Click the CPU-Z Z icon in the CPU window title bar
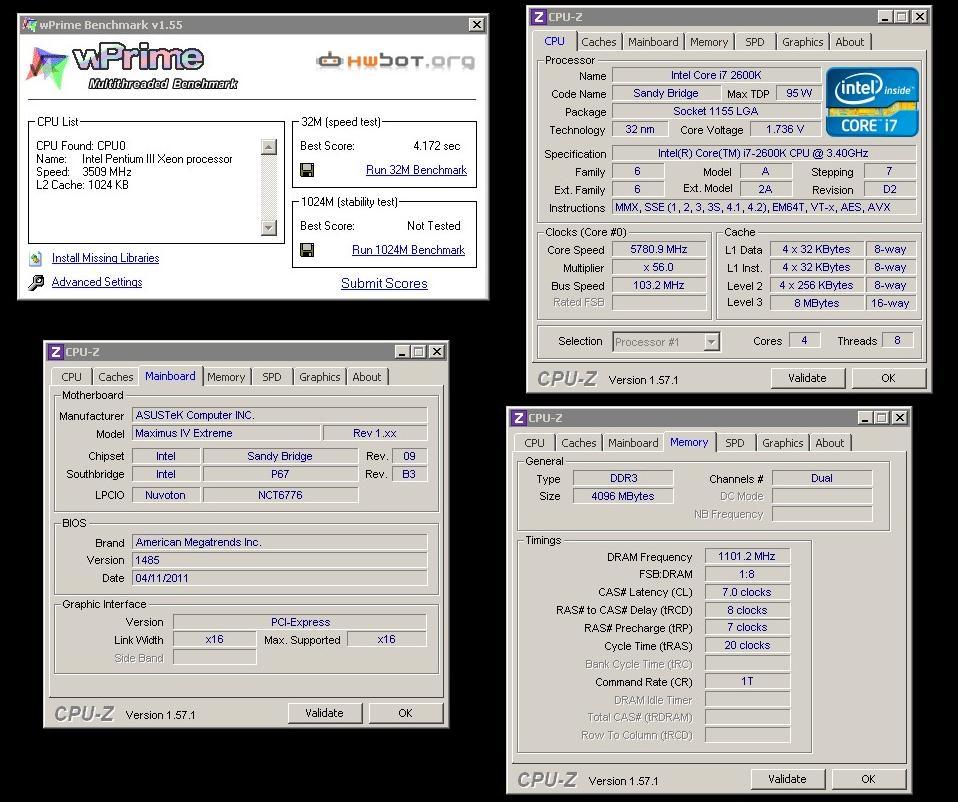Viewport: 958px width, 802px height. (x=538, y=17)
